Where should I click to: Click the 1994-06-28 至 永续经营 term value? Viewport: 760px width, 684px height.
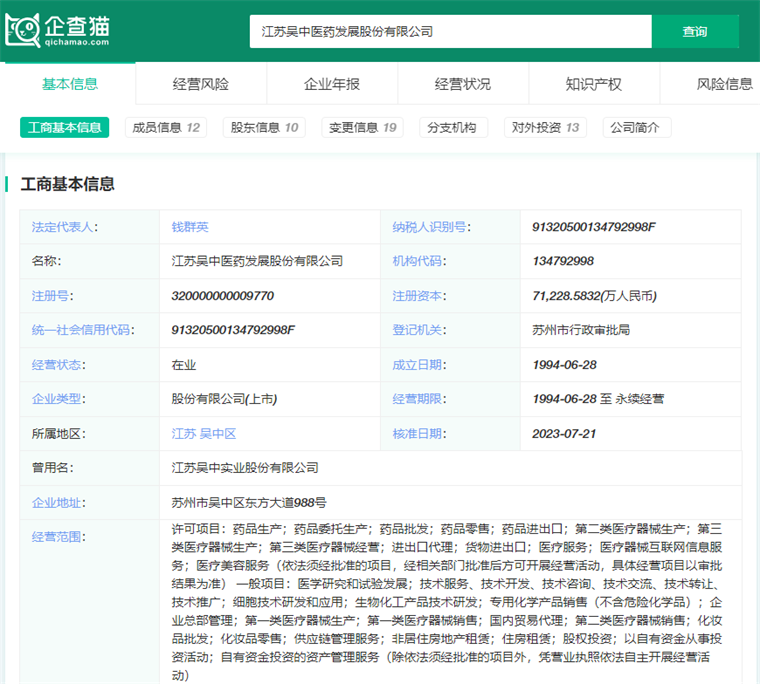(x=598, y=398)
